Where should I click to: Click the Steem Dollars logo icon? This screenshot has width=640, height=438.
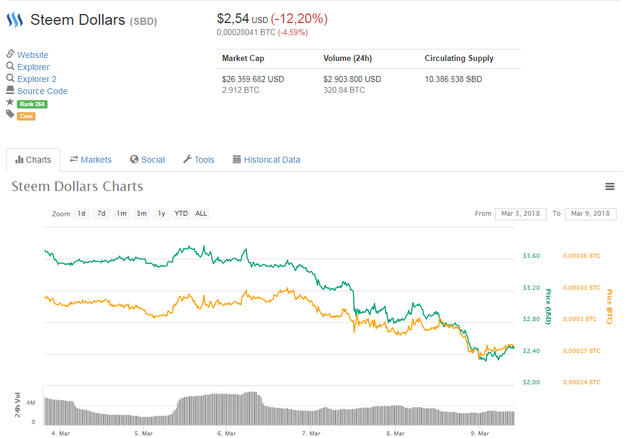point(14,20)
